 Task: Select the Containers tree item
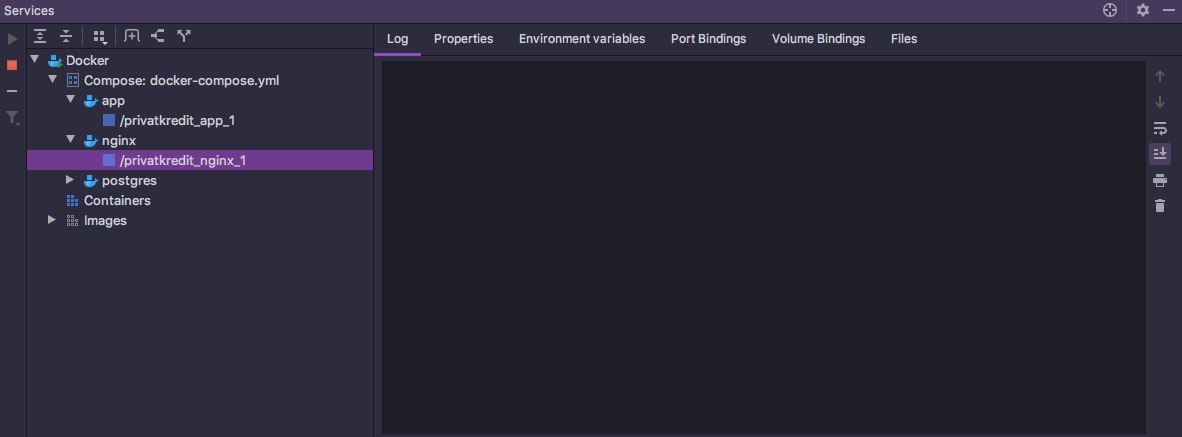tap(118, 200)
